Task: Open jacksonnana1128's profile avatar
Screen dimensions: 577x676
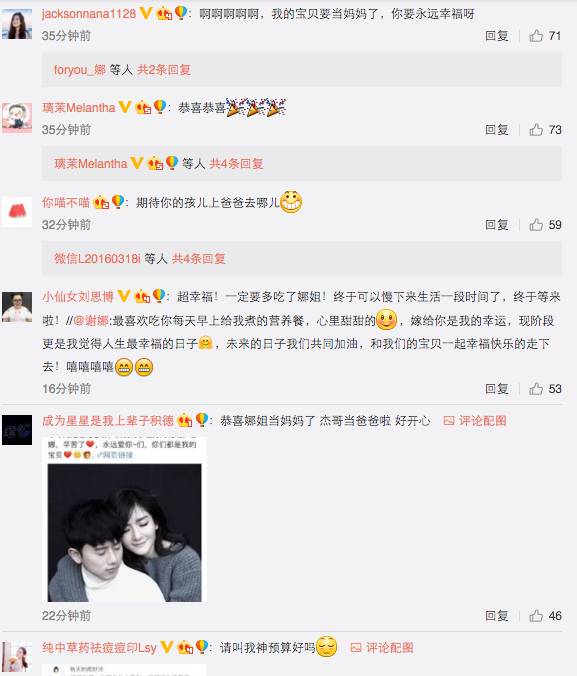Action: [17, 24]
